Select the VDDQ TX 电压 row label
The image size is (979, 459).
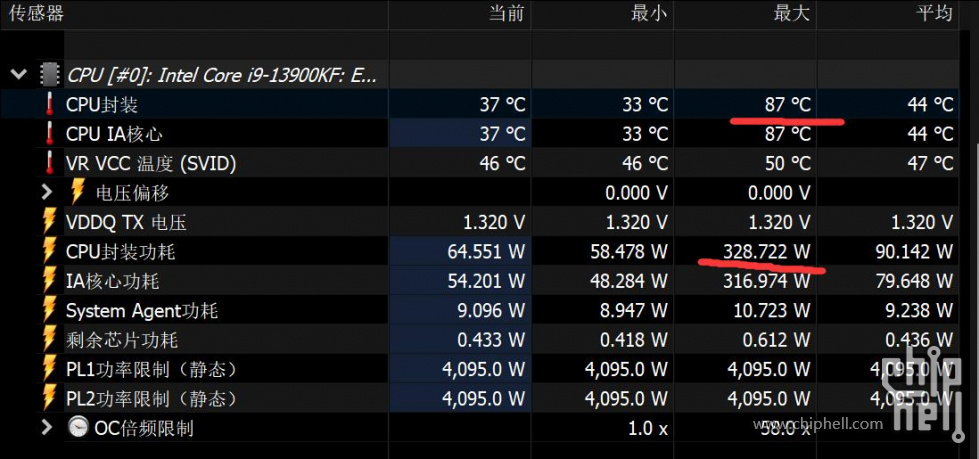(126, 222)
